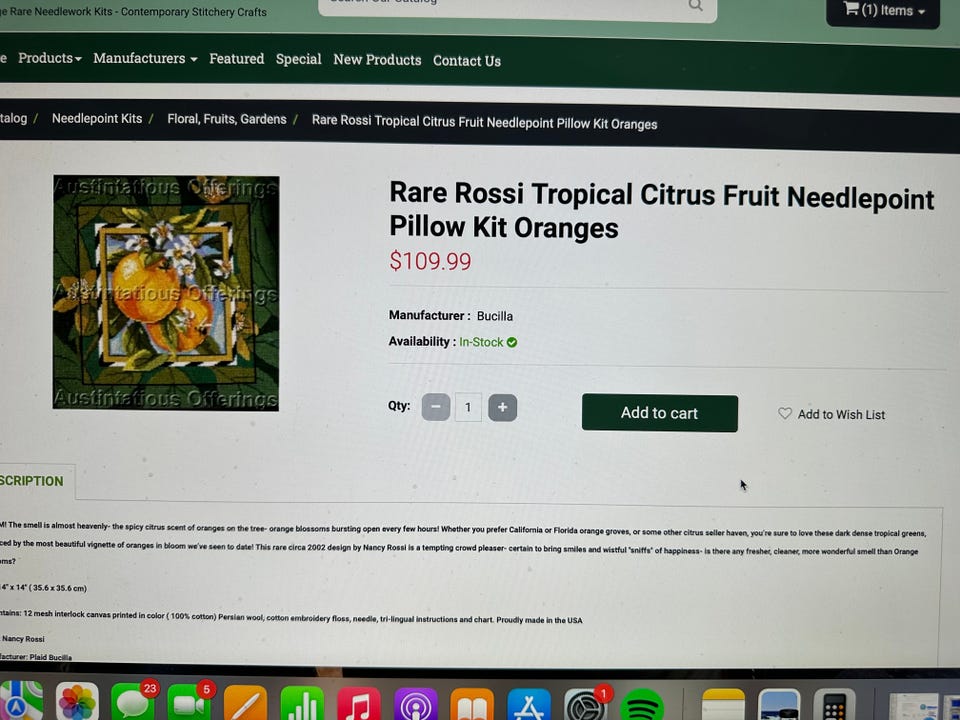Open the Contact Us page
The image size is (960, 720).
click(467, 61)
